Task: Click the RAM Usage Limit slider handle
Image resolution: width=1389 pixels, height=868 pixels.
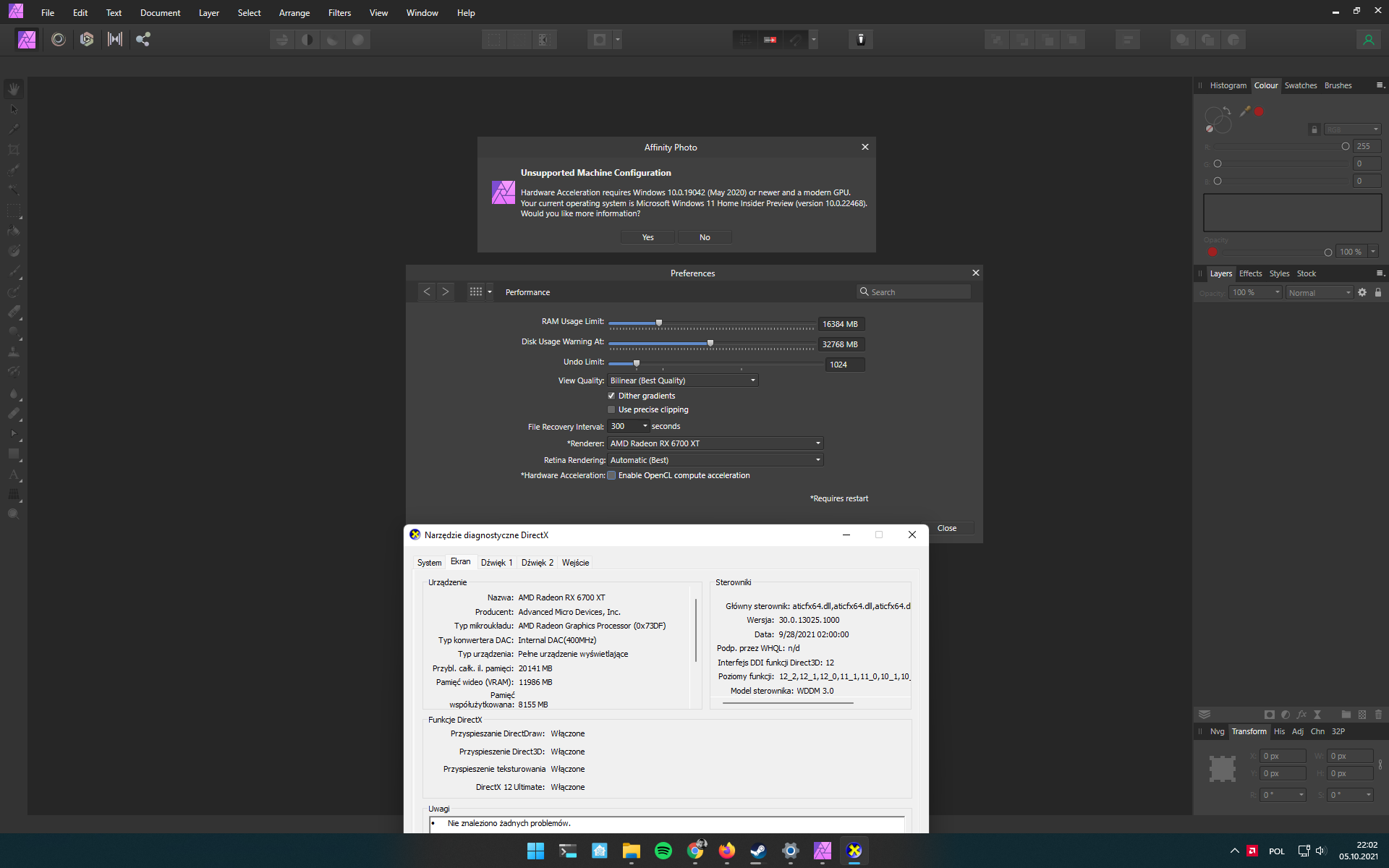Action: pyautogui.click(x=659, y=323)
